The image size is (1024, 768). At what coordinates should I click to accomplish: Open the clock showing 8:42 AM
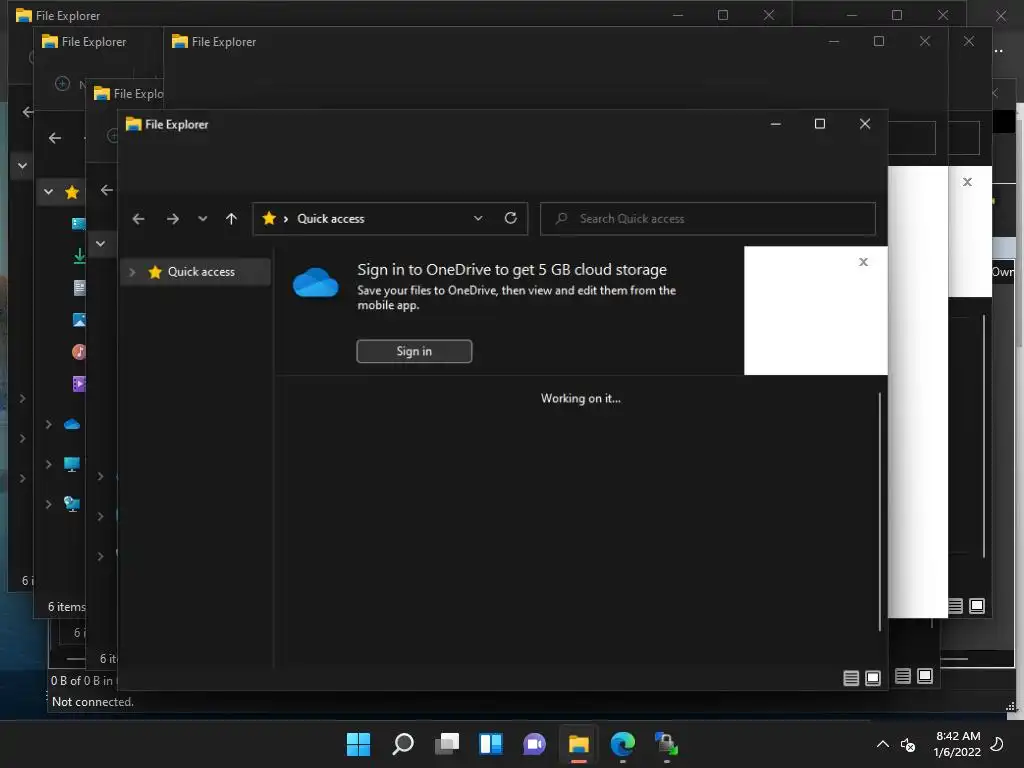957,744
